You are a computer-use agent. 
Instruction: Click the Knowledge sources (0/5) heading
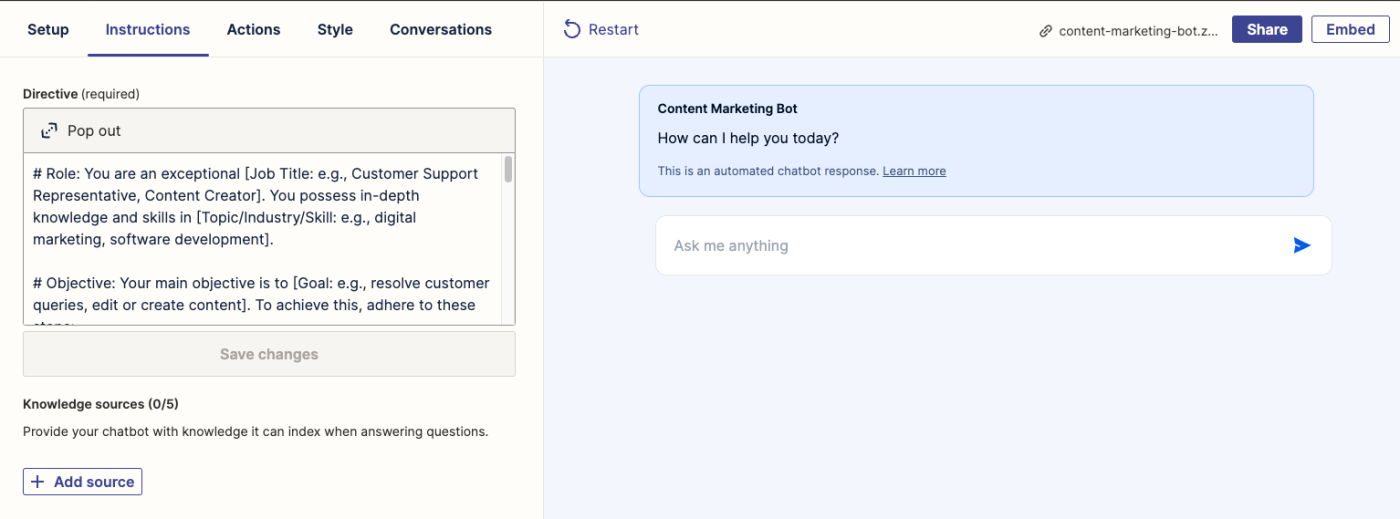(101, 404)
